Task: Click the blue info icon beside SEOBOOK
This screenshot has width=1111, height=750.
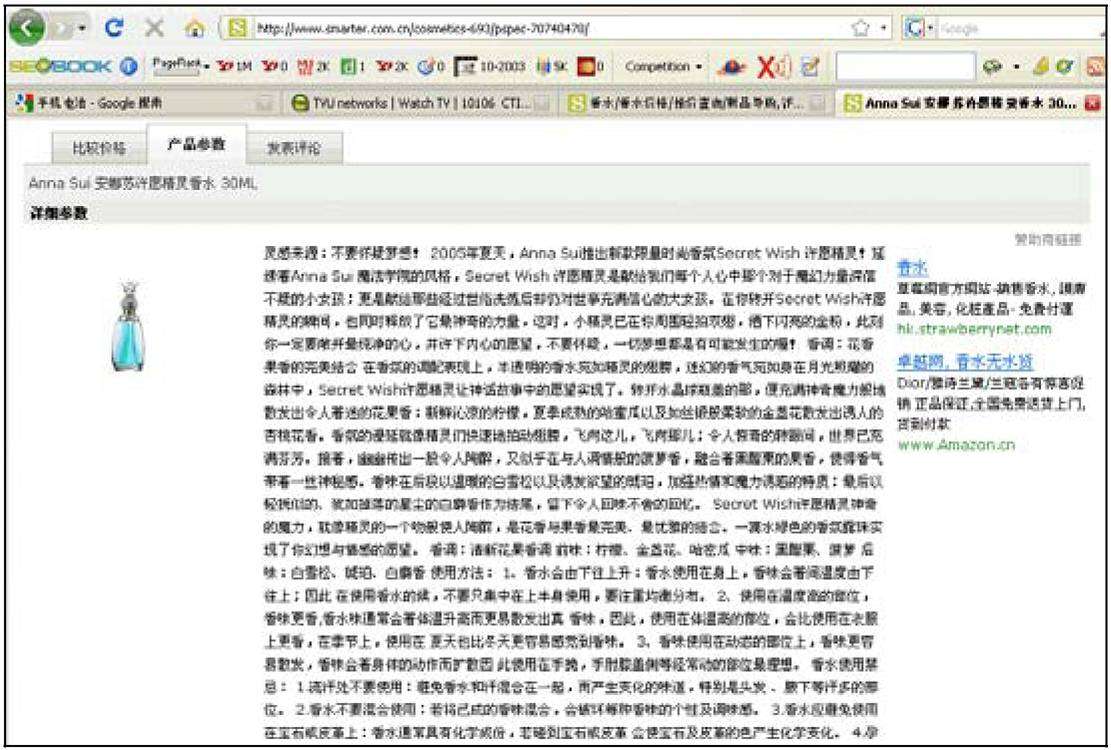Action: point(128,67)
